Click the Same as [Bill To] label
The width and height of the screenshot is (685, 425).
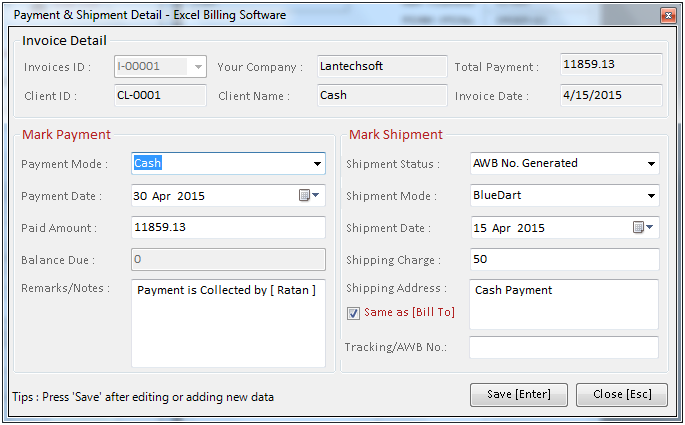[409, 312]
